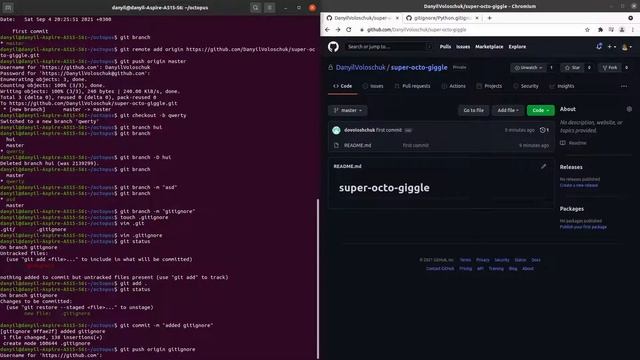Open the Chromium three-dot menu
Viewport: 640px width, 360px height.
(633, 30)
